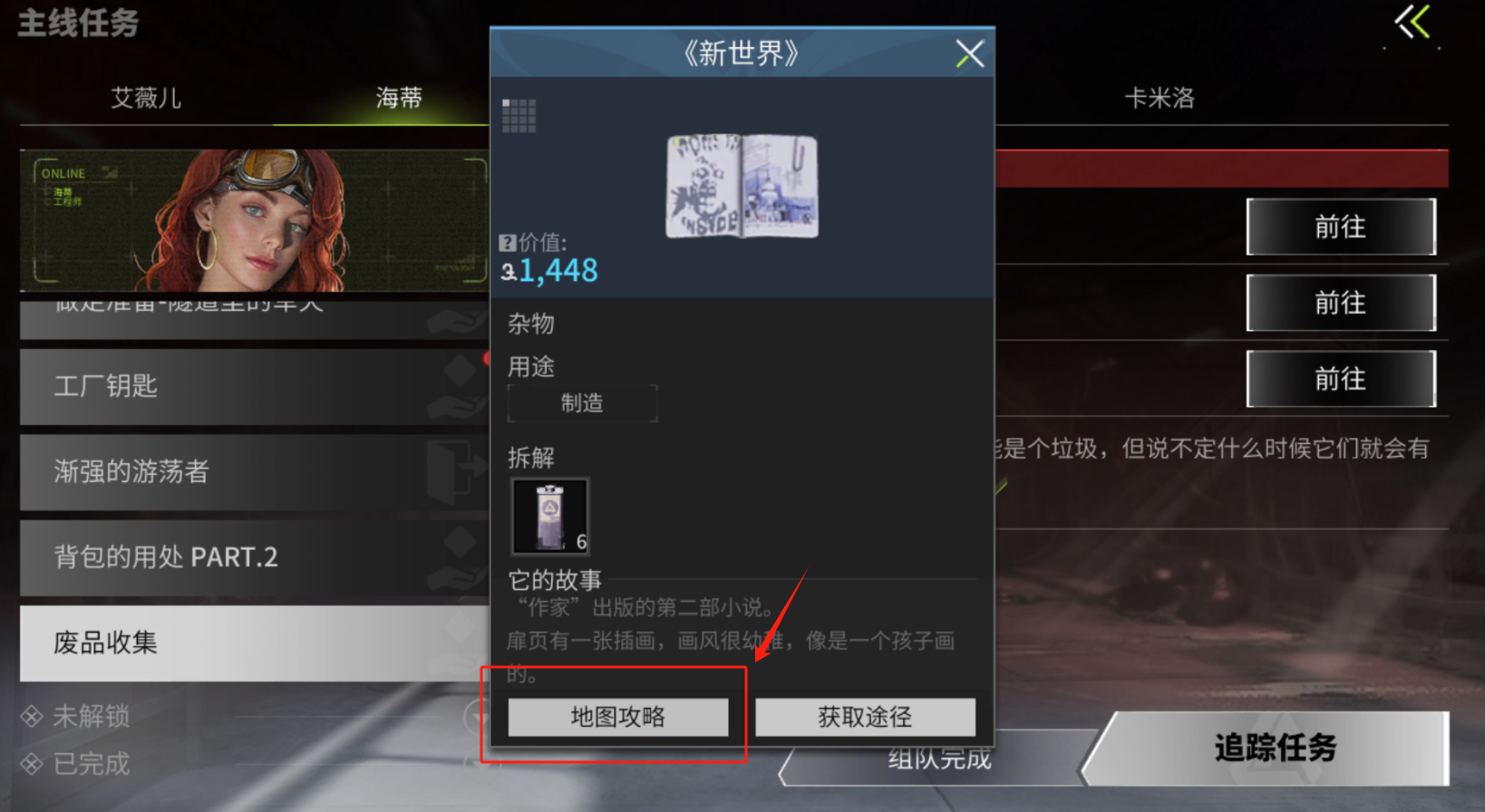Click the question mark beside 价值
Image resolution: width=1485 pixels, height=812 pixels.
[507, 242]
